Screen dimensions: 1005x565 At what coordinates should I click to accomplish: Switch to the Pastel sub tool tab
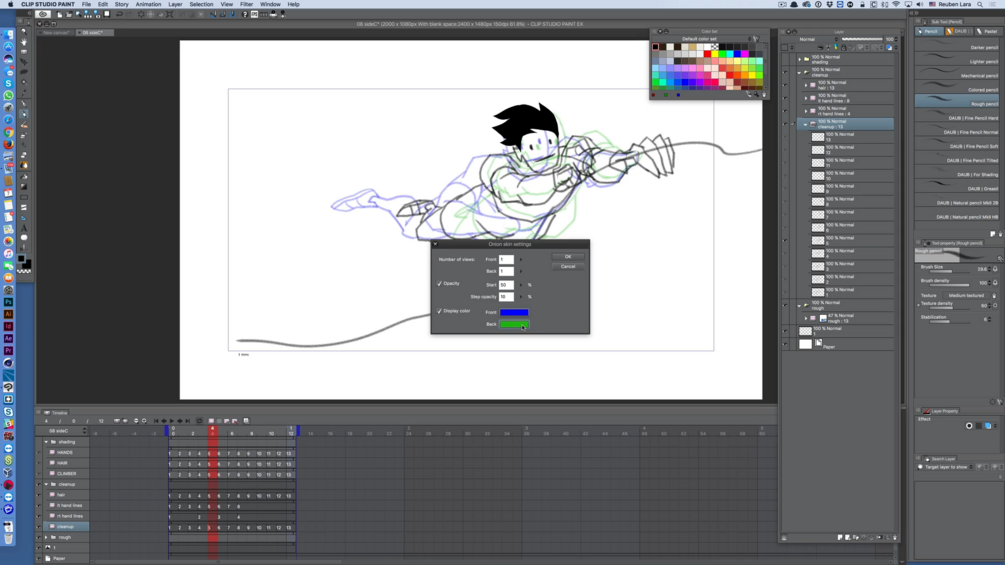tap(989, 31)
